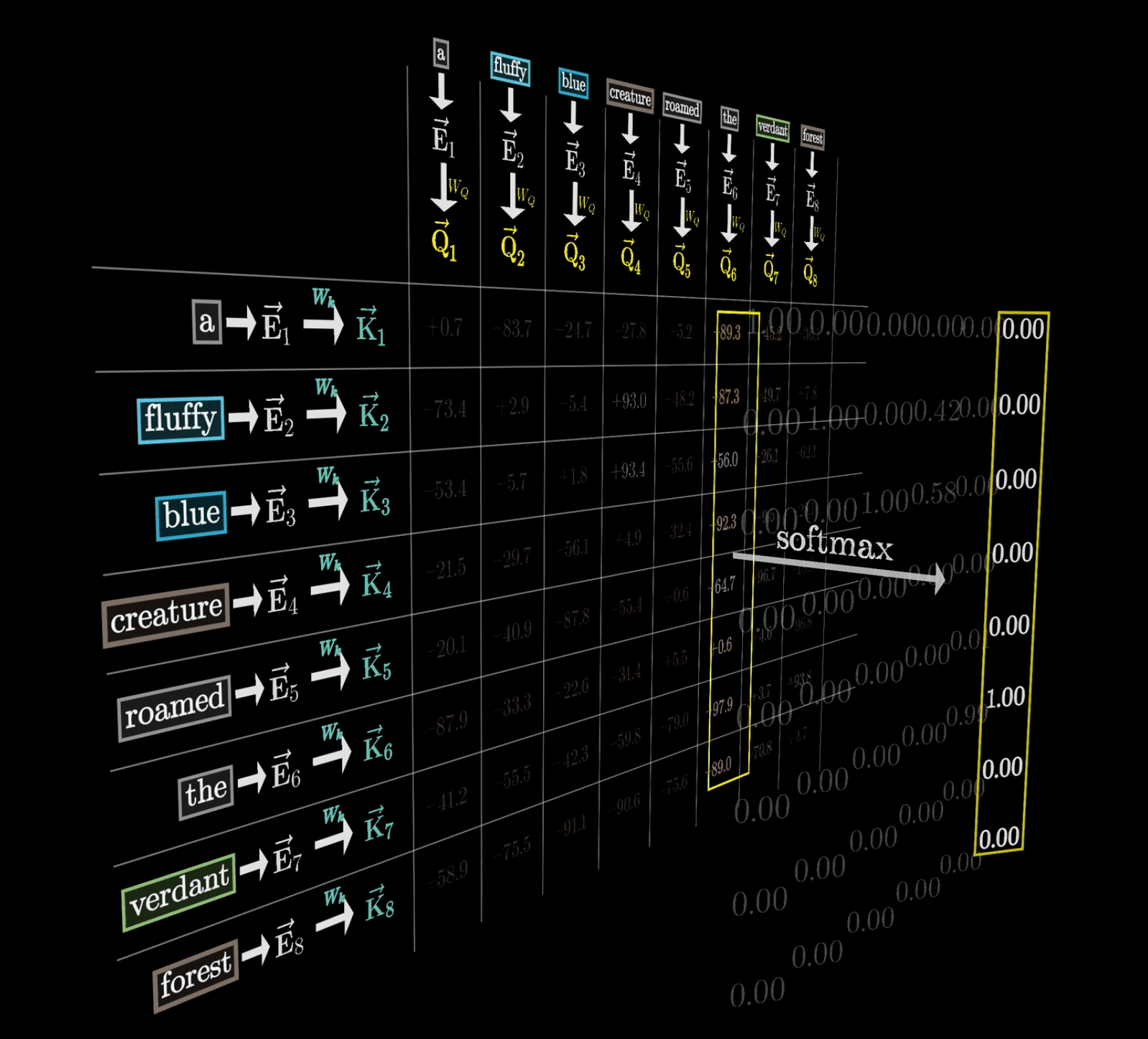Click the E8 embedding label beside the 'forest' row box
Viewport: 1148px width, 1039px height.
[290, 940]
